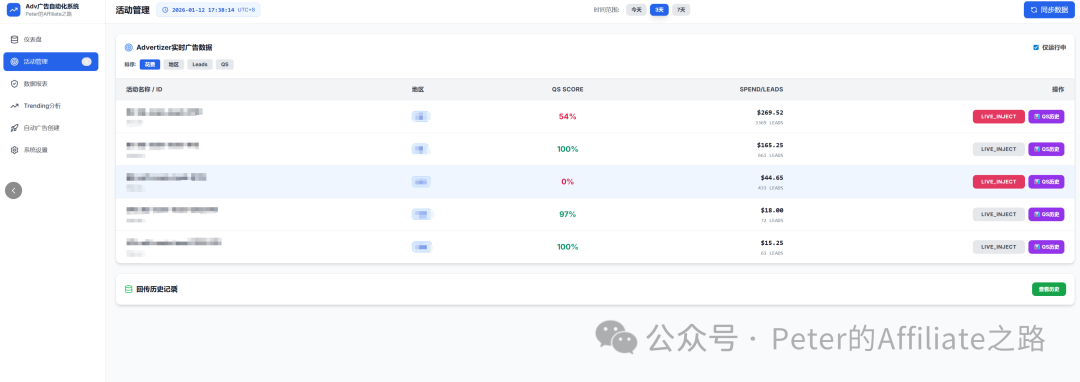The height and width of the screenshot is (382, 1080).
Task: Sort the list by 花费
Action: tap(149, 64)
